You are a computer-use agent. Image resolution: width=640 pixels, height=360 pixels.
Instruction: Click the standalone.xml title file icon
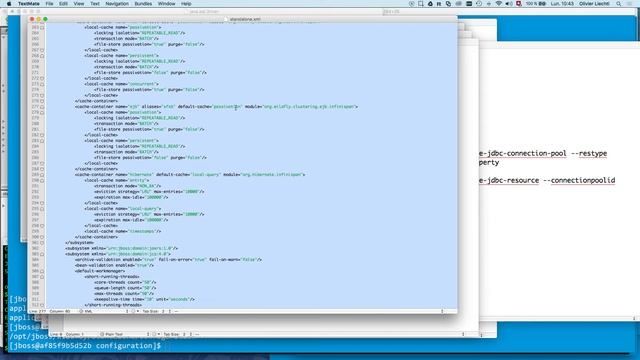[x=227, y=19]
